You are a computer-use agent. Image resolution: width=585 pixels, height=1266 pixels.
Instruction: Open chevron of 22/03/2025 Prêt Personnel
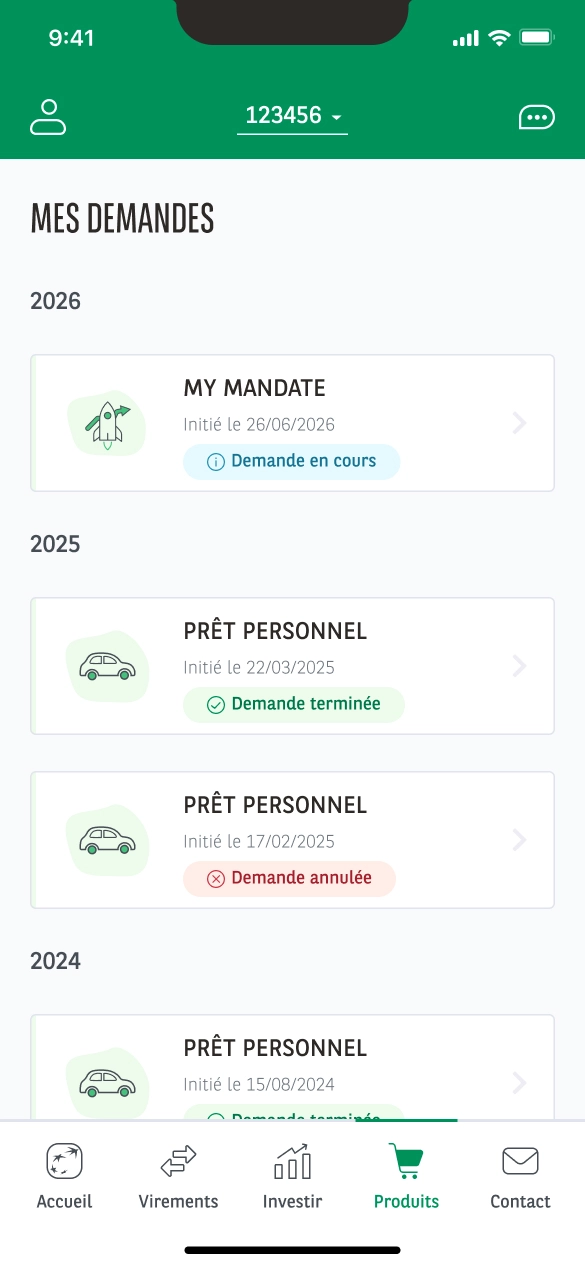[x=519, y=666]
